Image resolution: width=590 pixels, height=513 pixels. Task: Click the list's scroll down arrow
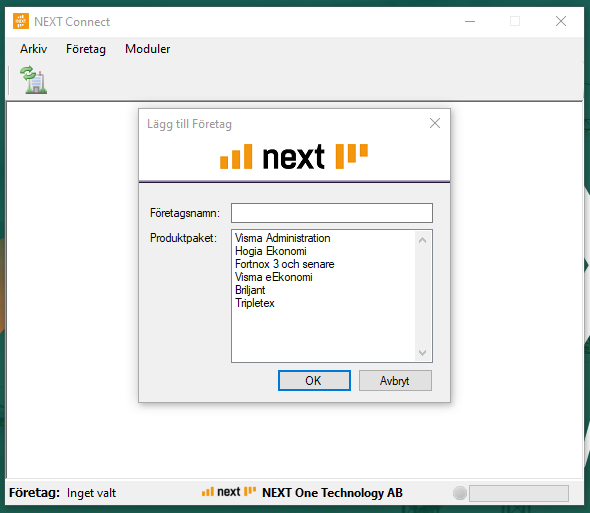coord(422,353)
